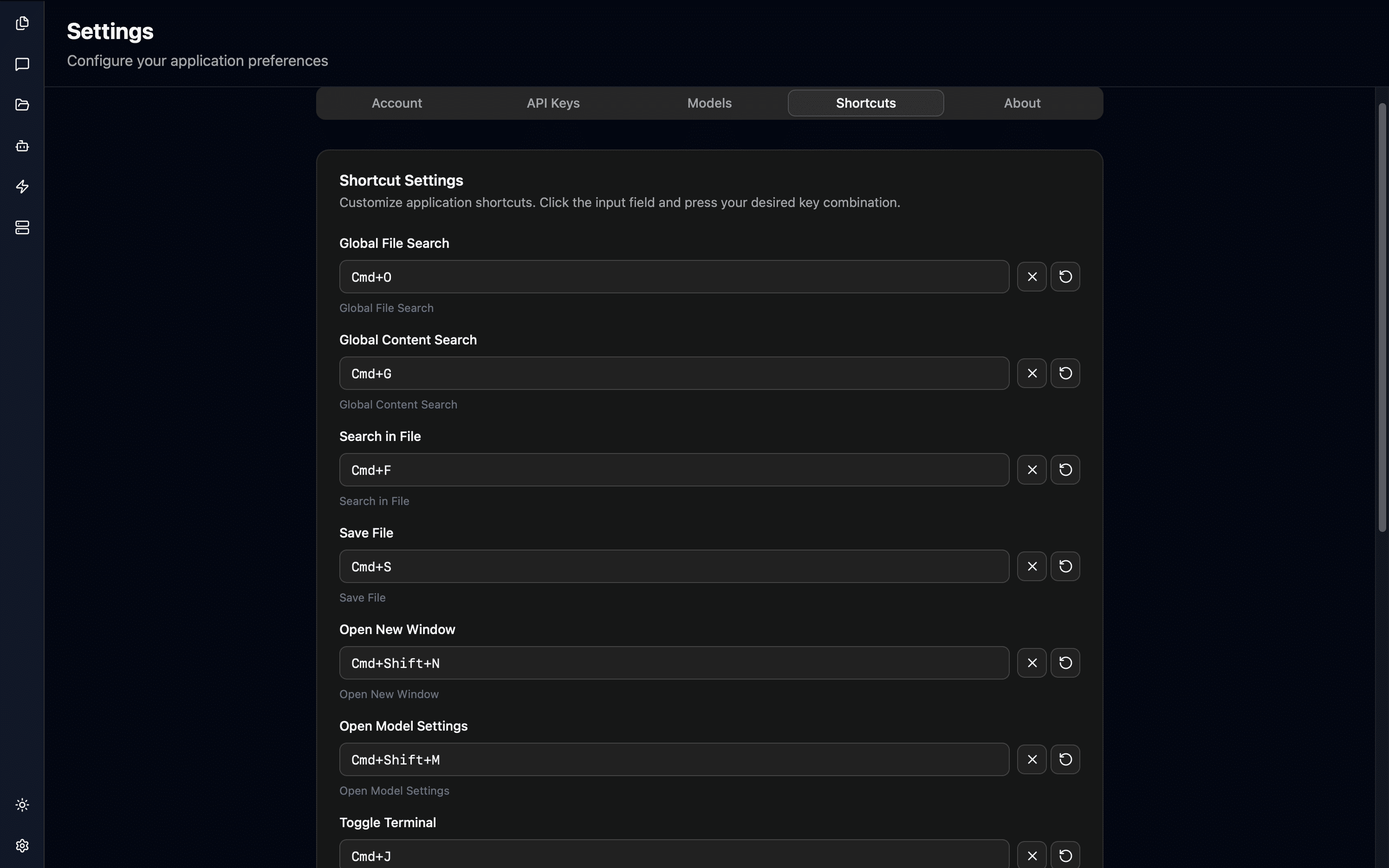Go to the About tab

click(x=1022, y=104)
